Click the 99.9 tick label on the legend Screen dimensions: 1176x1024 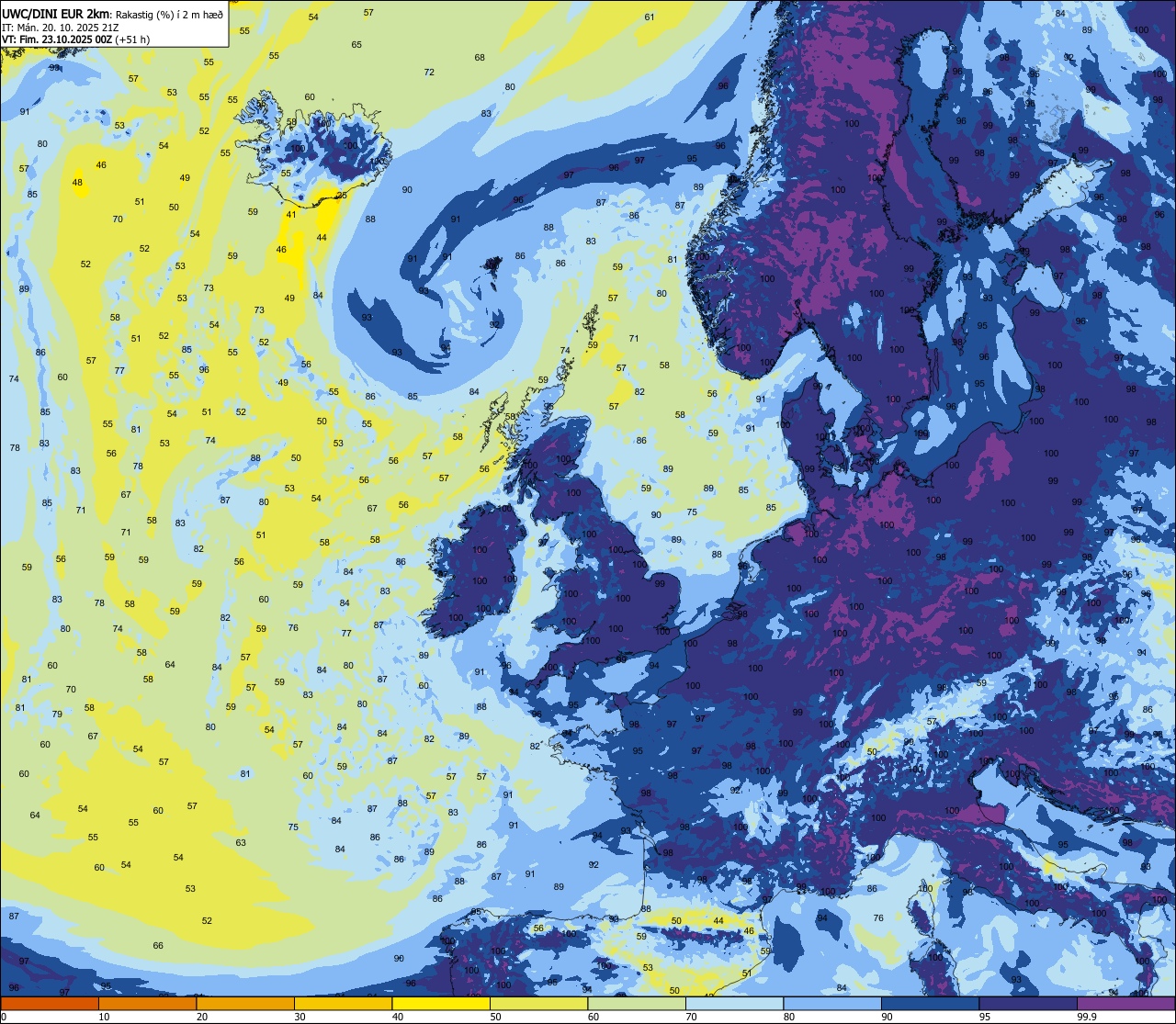pyautogui.click(x=1087, y=1017)
